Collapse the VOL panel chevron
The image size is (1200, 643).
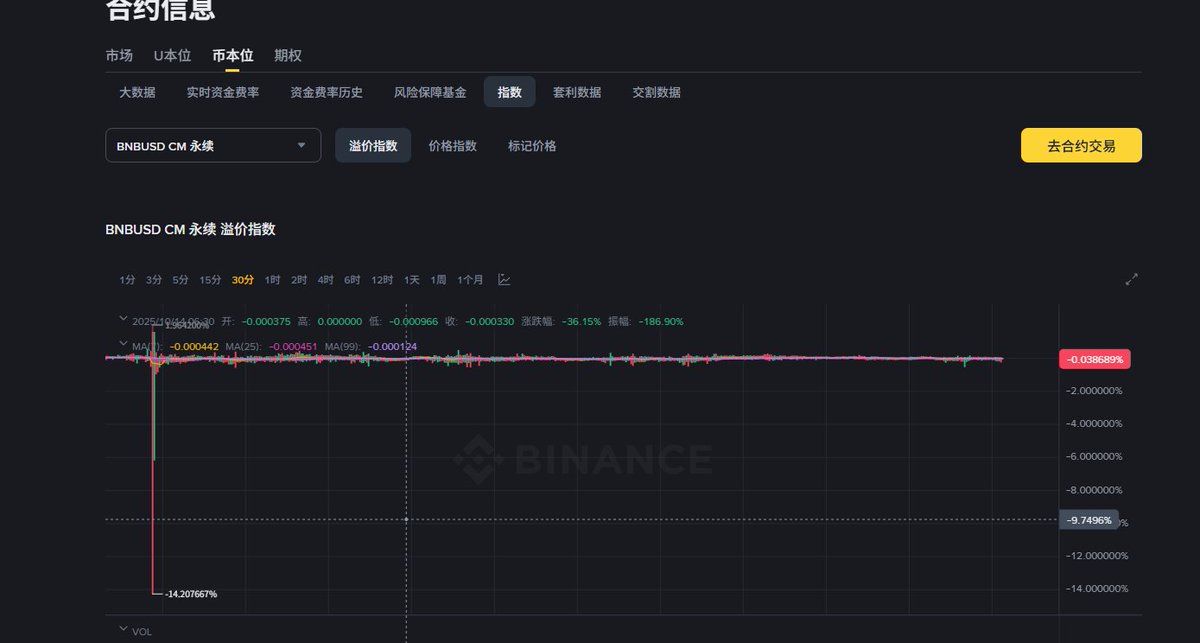click(123, 629)
